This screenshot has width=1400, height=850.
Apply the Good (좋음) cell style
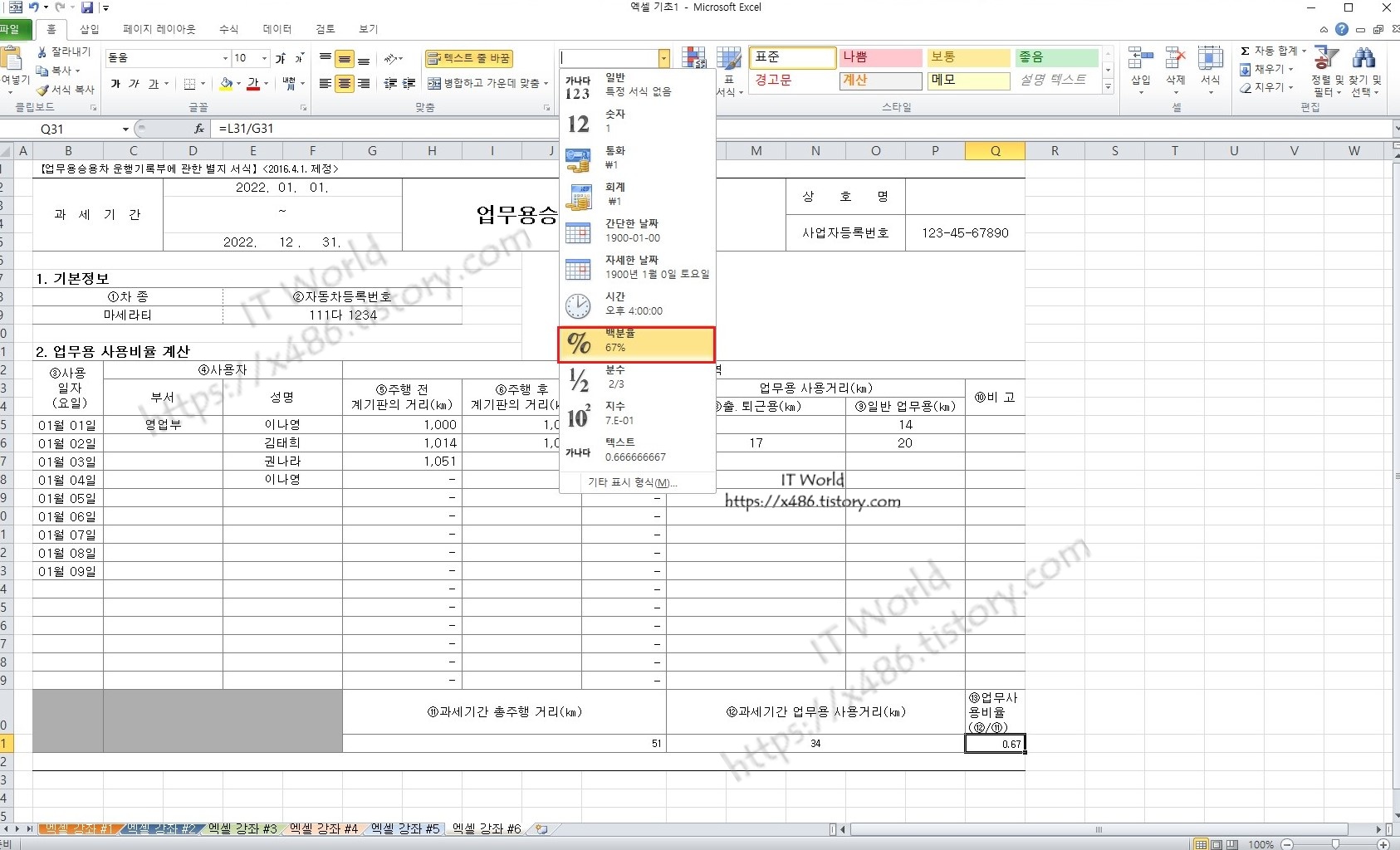pyautogui.click(x=1056, y=57)
